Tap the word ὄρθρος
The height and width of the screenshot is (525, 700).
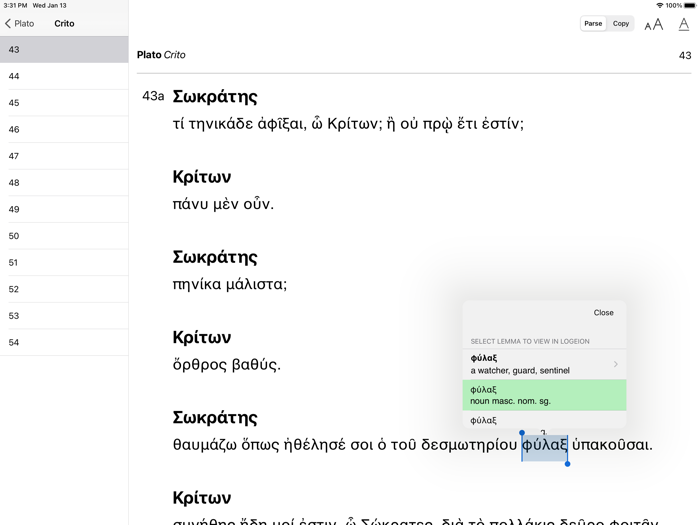click(x=200, y=365)
